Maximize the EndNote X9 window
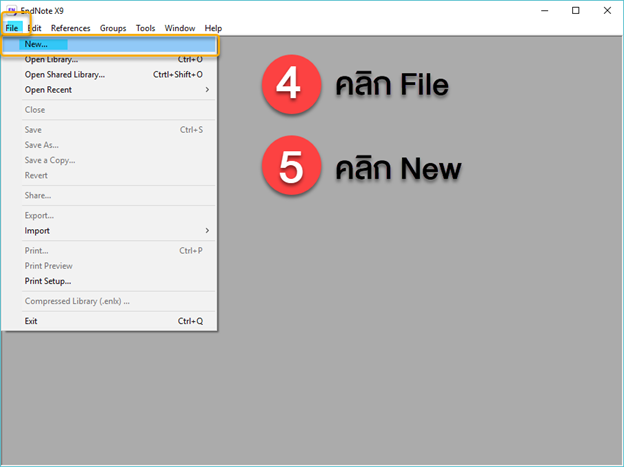624x467 pixels. coord(575,10)
